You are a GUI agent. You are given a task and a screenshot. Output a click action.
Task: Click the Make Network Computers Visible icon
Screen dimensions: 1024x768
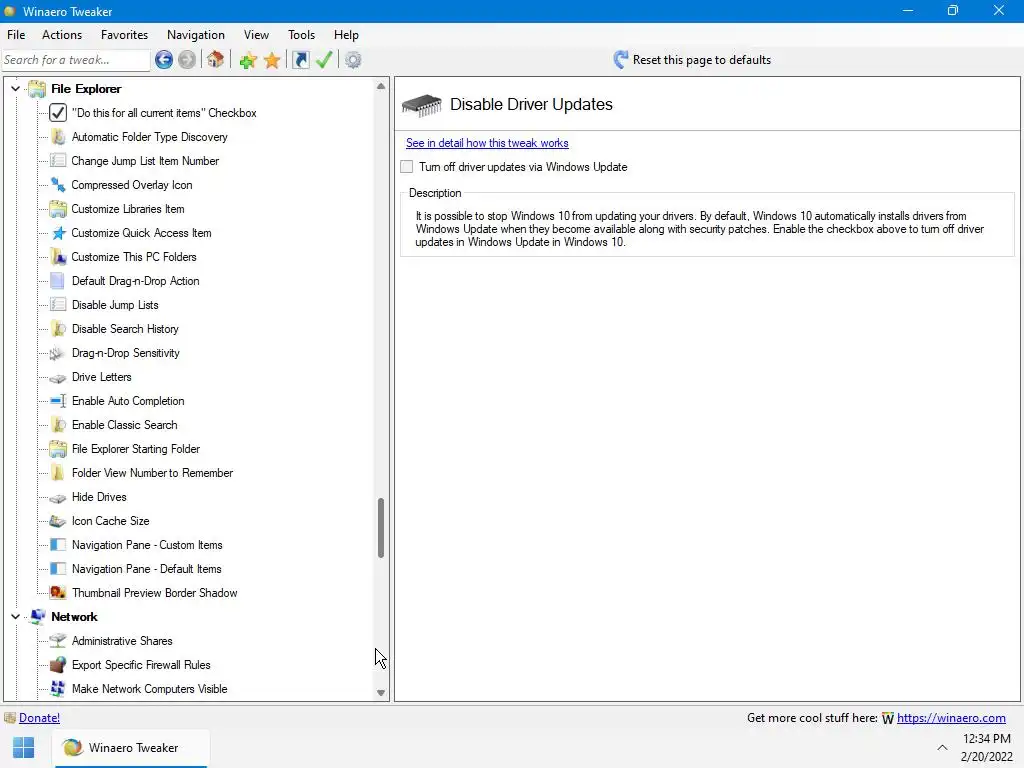click(x=58, y=689)
